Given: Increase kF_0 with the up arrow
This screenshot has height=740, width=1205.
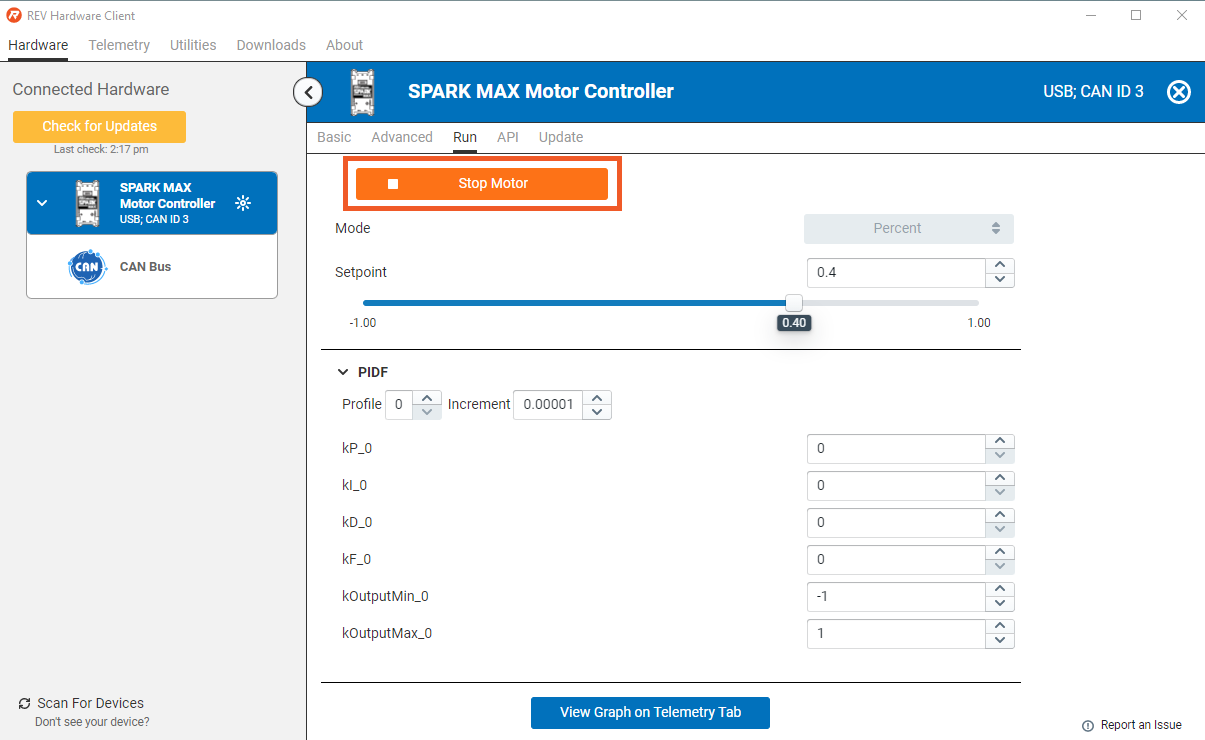Looking at the screenshot, I should tap(1000, 552).
